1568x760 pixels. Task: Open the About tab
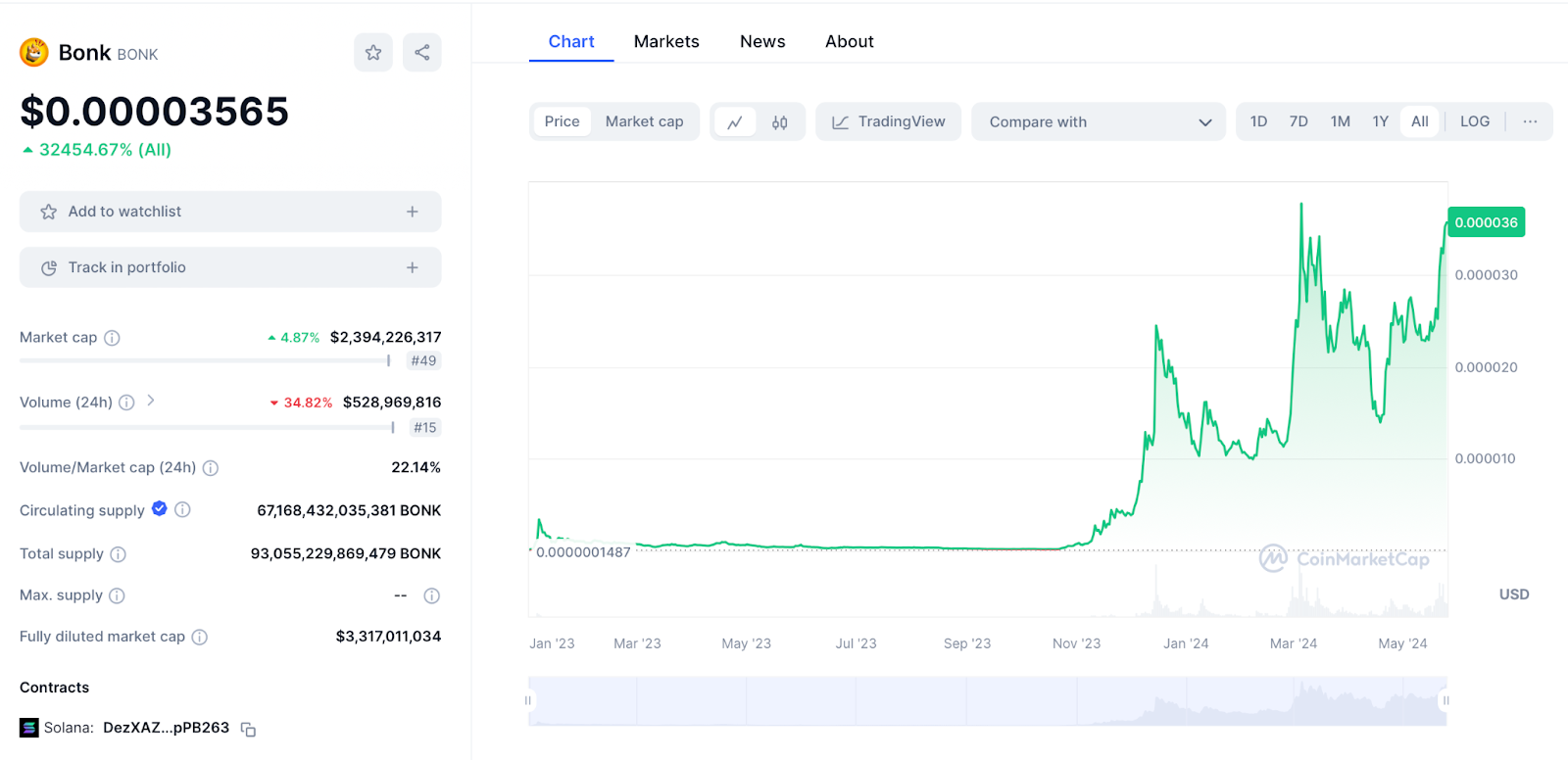coord(850,42)
